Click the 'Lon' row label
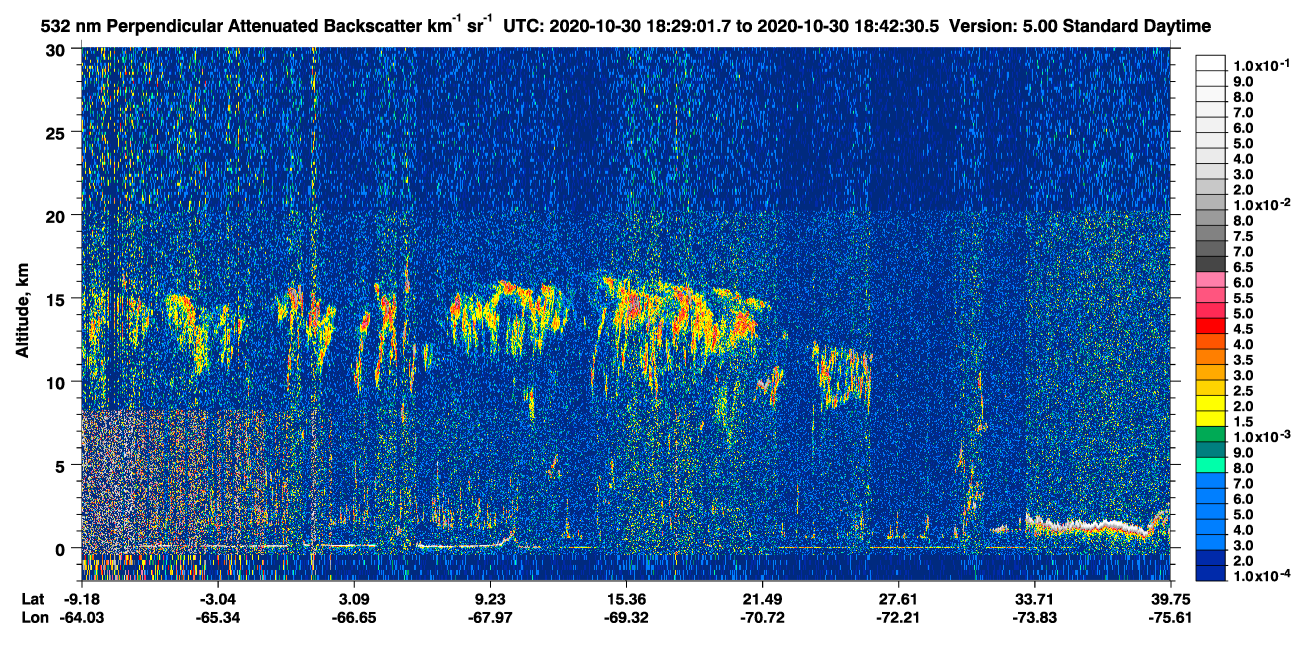The height and width of the screenshot is (667, 1300). (34, 617)
